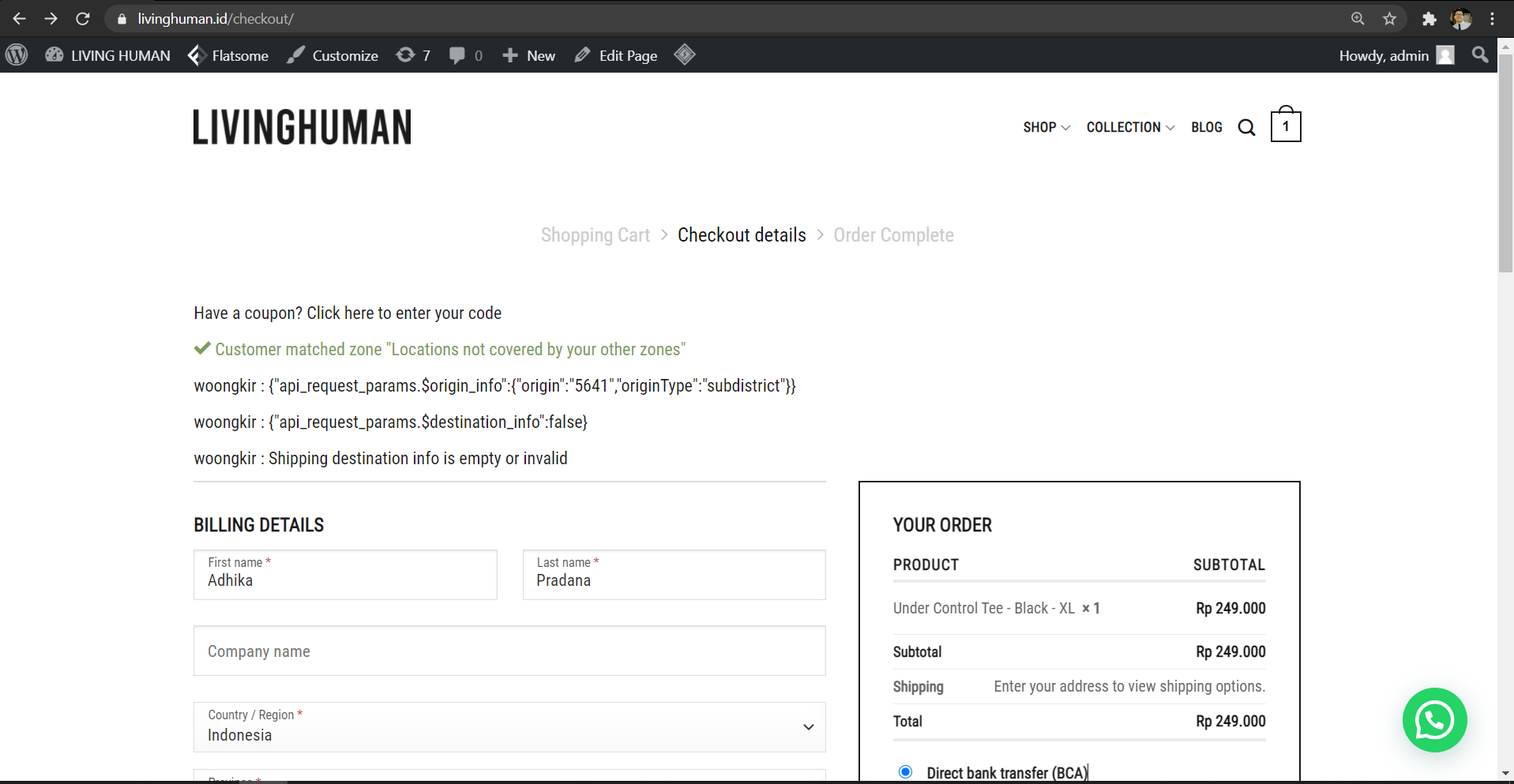1514x784 pixels.
Task: Bookmark this page with the star
Action: pyautogui.click(x=1390, y=18)
